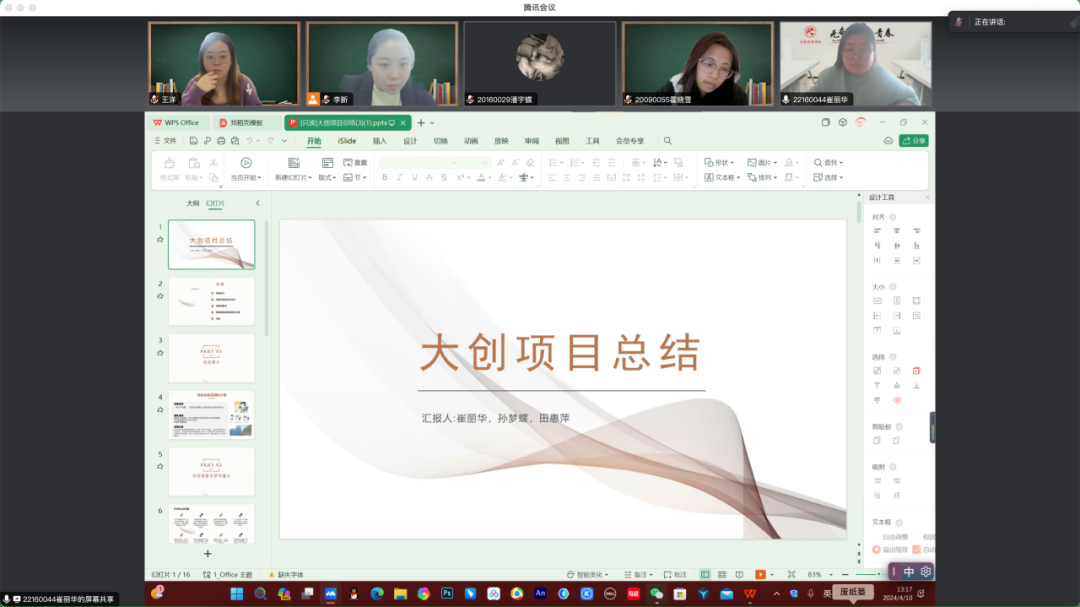
Task: Open Photoshop from the Windows taskbar
Action: click(x=447, y=593)
